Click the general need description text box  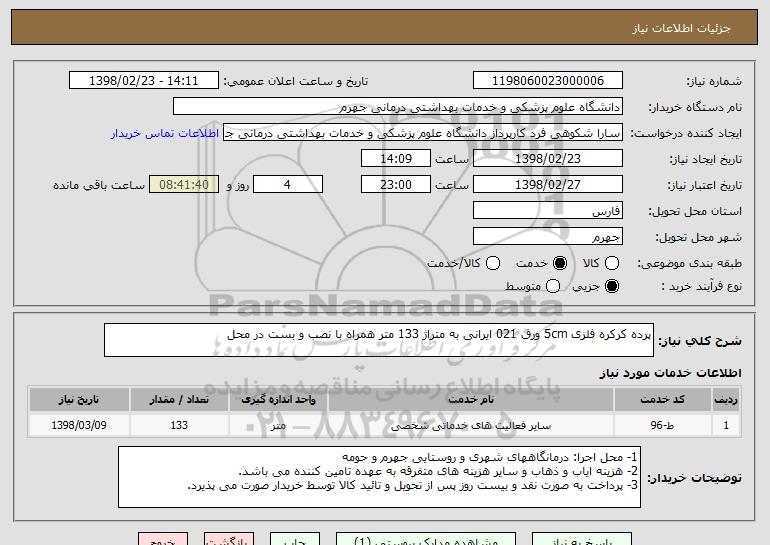coord(379,340)
